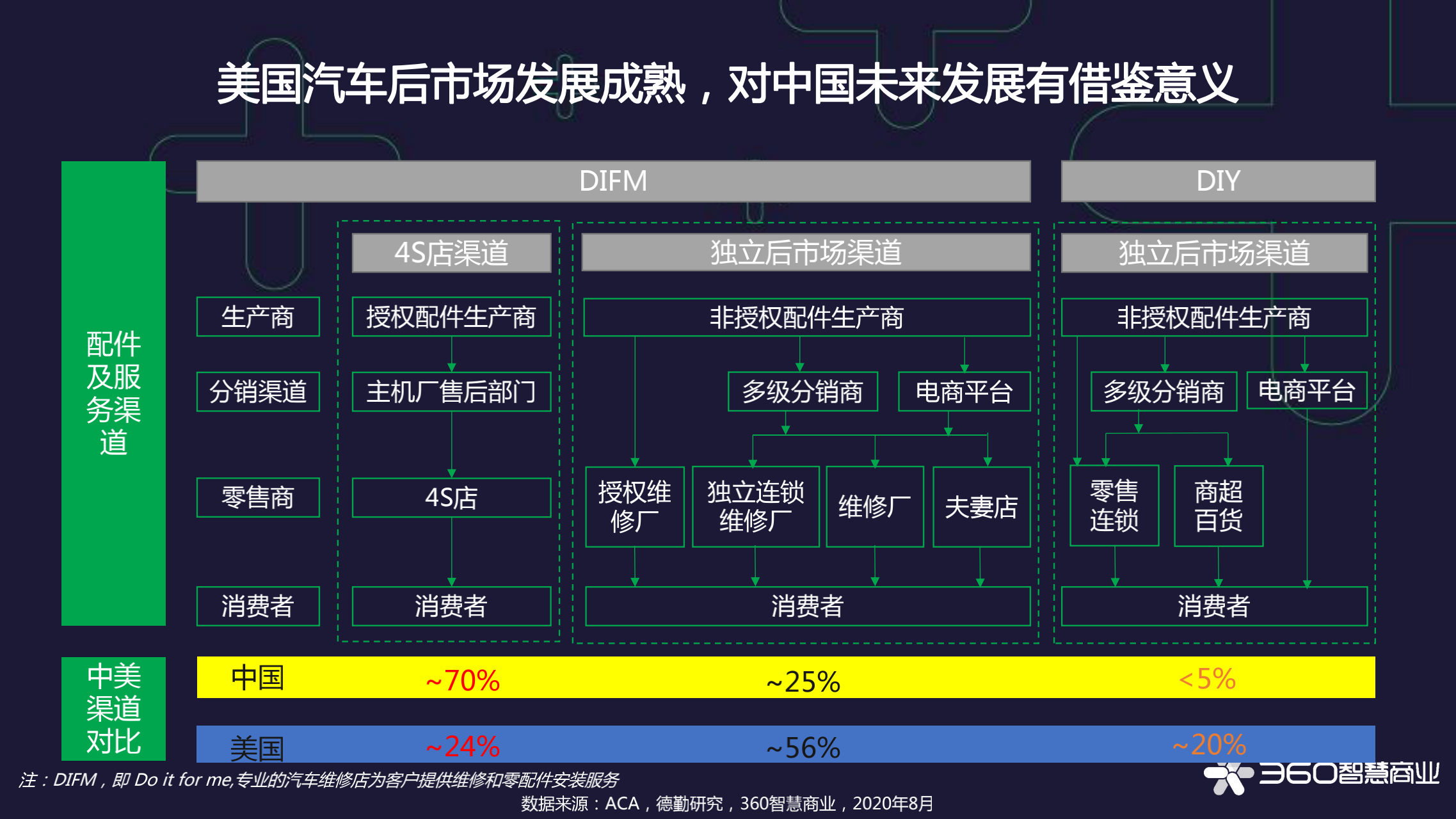Select the DIFM header bar
The height and width of the screenshot is (819, 1456).
click(612, 181)
